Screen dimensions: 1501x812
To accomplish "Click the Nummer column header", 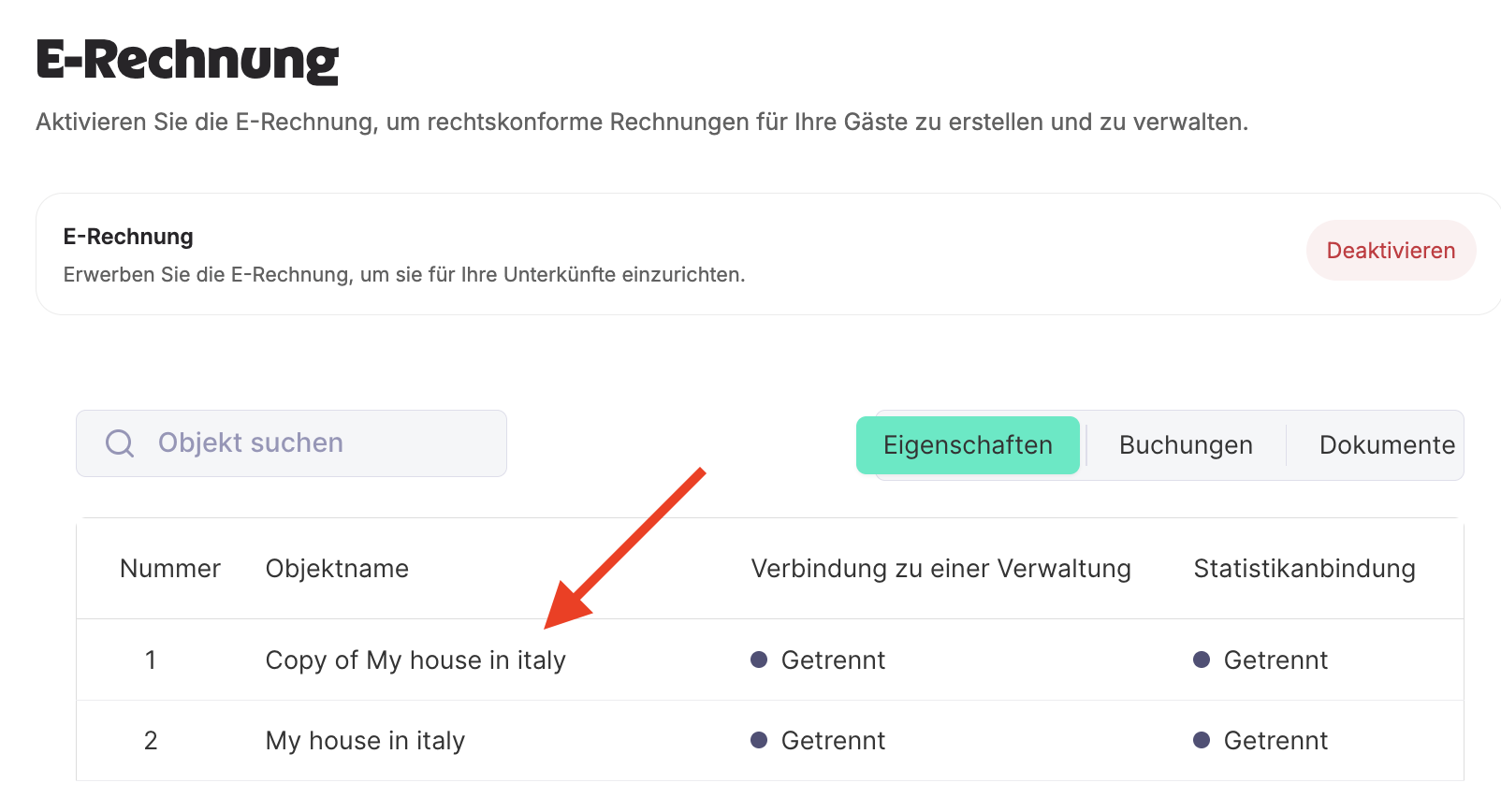I will coord(170,569).
